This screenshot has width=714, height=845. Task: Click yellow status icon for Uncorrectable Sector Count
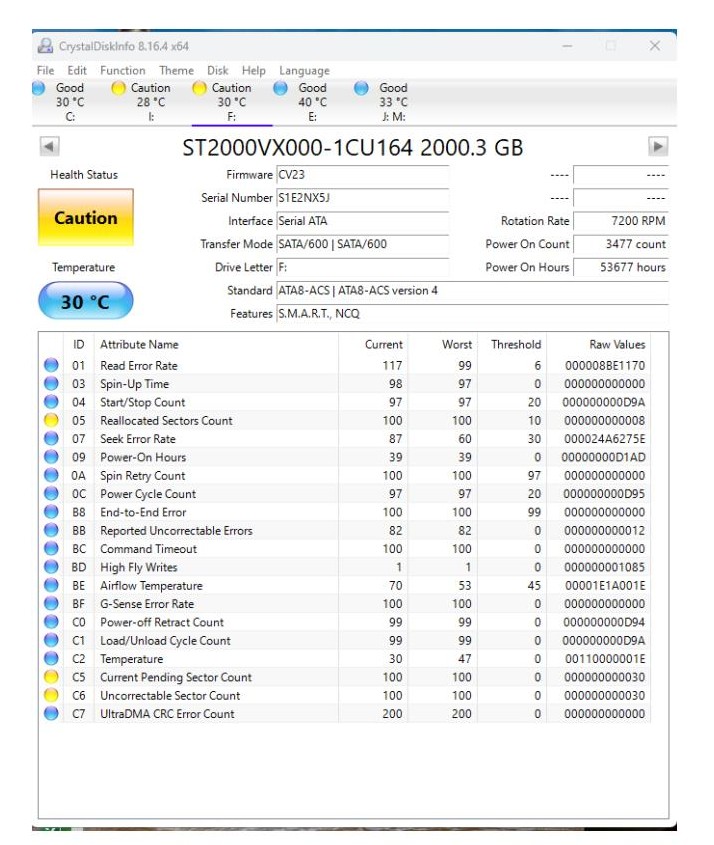click(x=51, y=695)
